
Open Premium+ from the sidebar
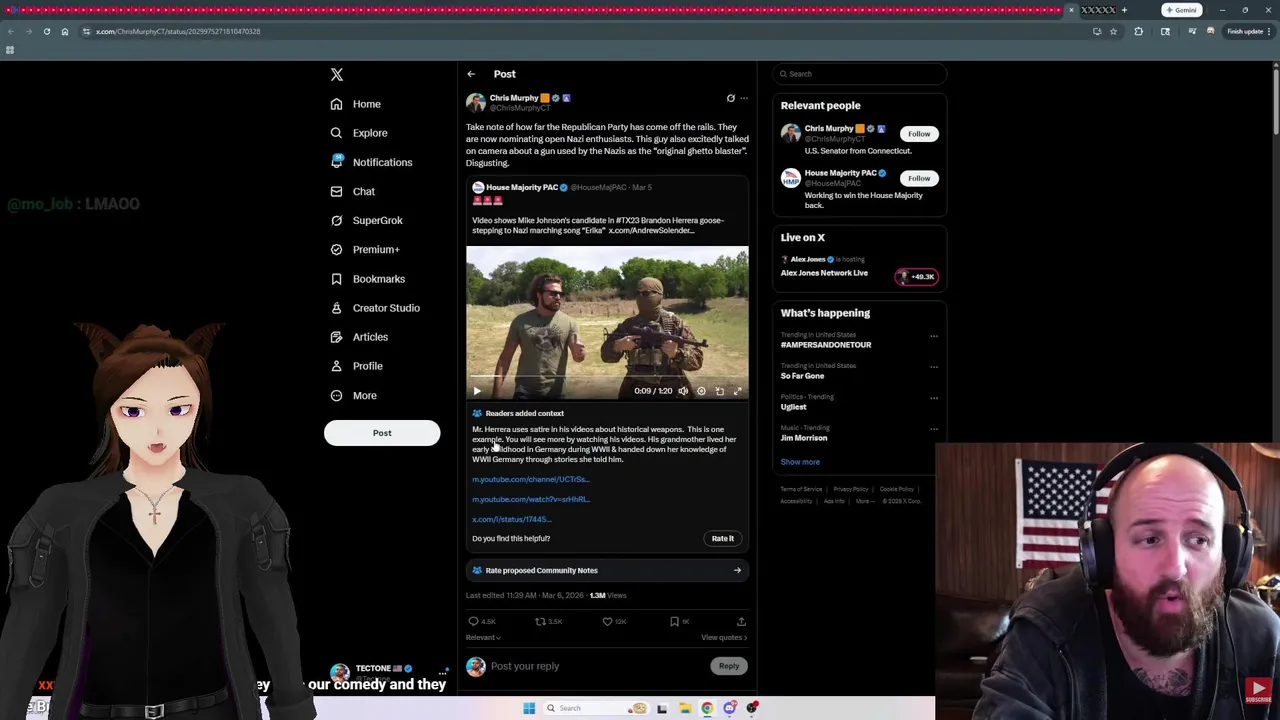[x=364, y=249]
